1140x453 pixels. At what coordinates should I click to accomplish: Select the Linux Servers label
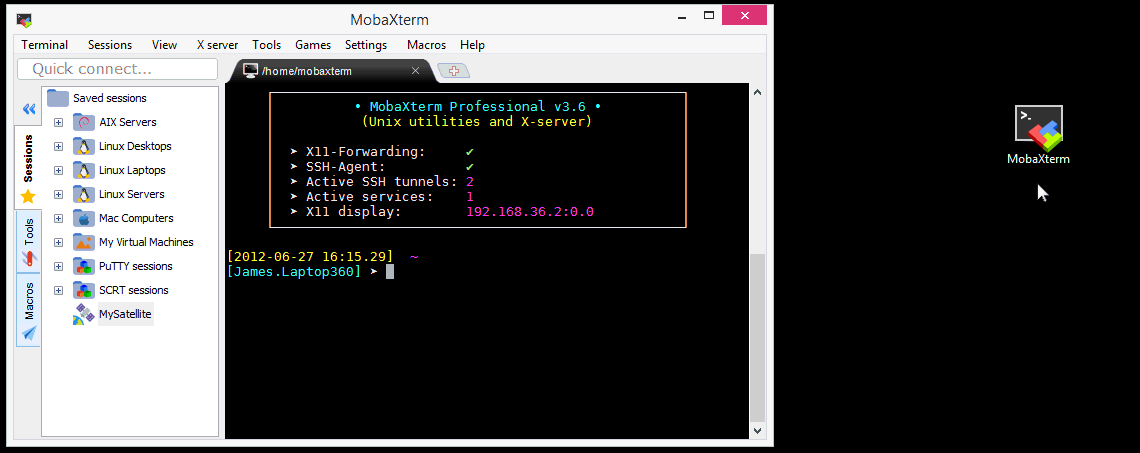pos(132,194)
